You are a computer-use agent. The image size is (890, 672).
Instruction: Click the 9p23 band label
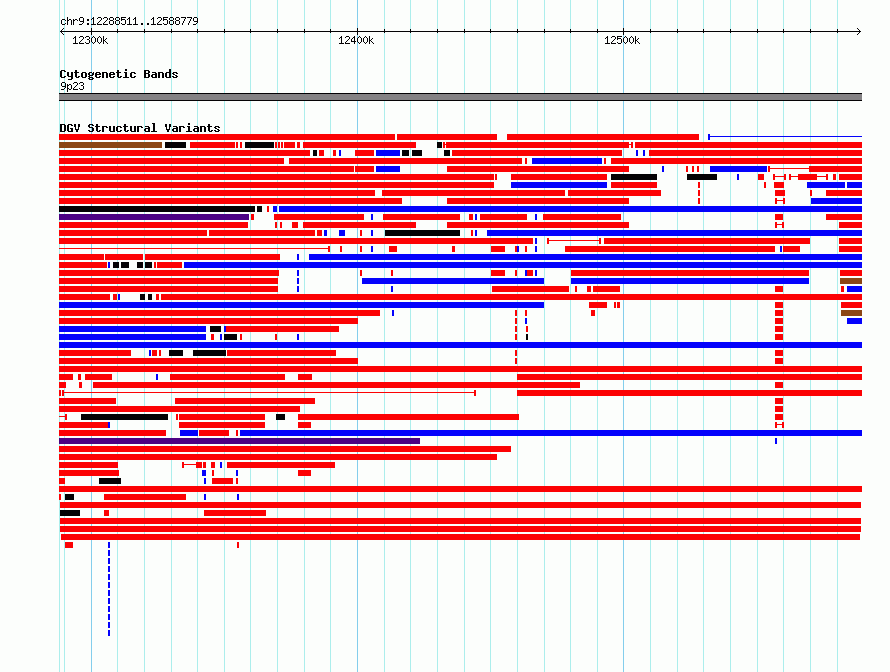click(72, 86)
